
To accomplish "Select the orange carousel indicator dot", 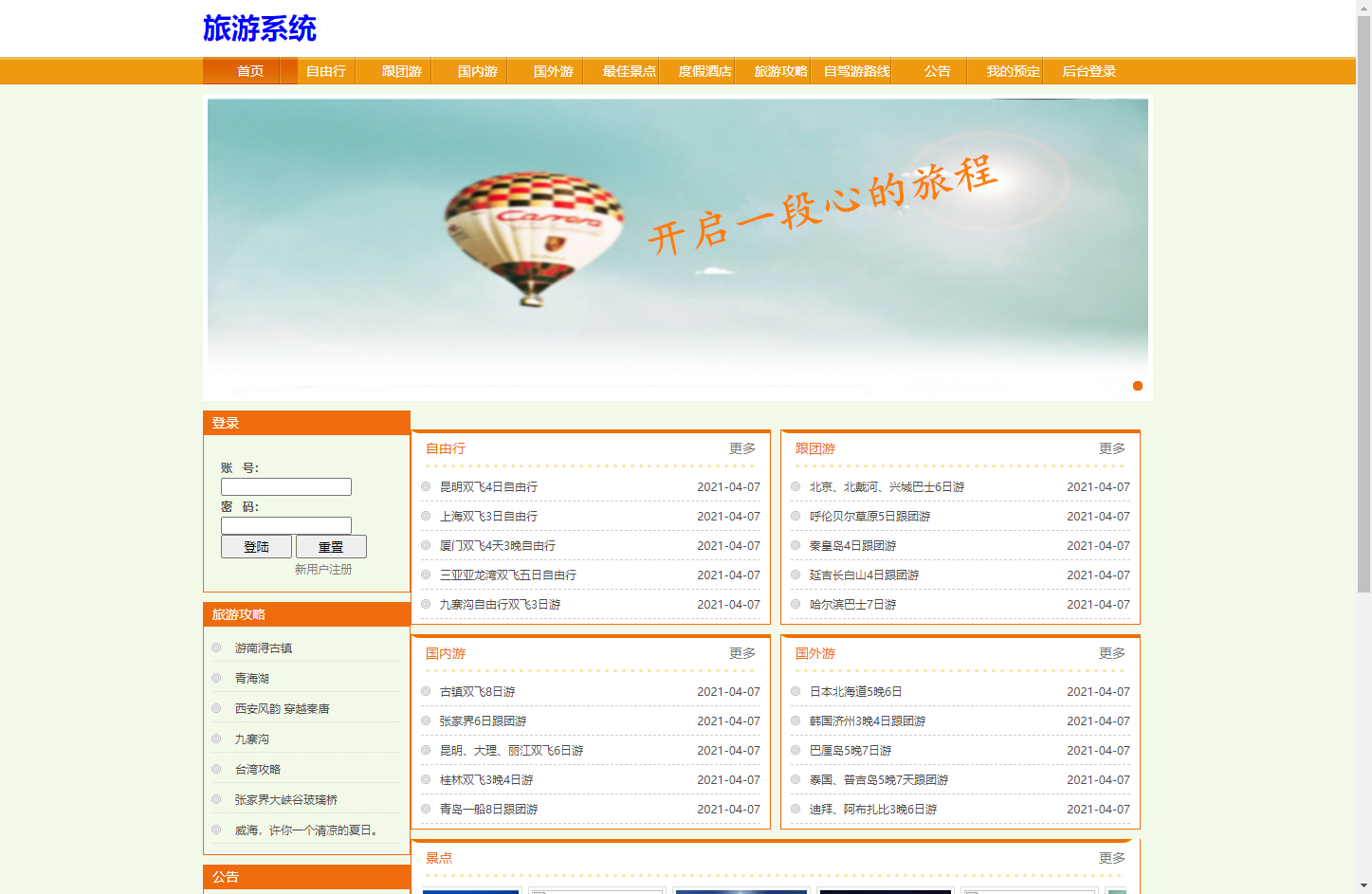I will tap(1137, 386).
